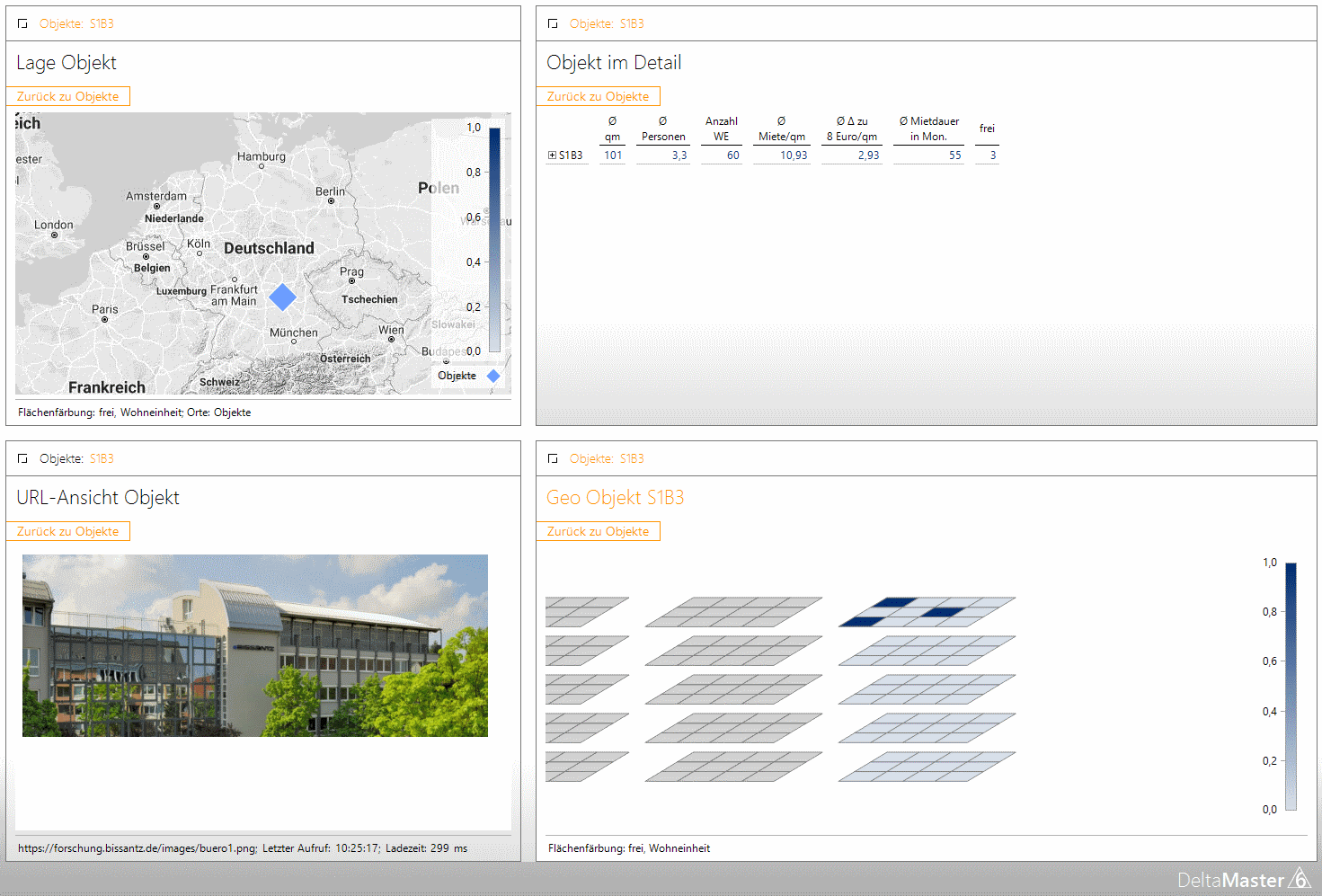Click the panel icon in Lage Objekt header
The image size is (1322, 896).
click(22, 23)
